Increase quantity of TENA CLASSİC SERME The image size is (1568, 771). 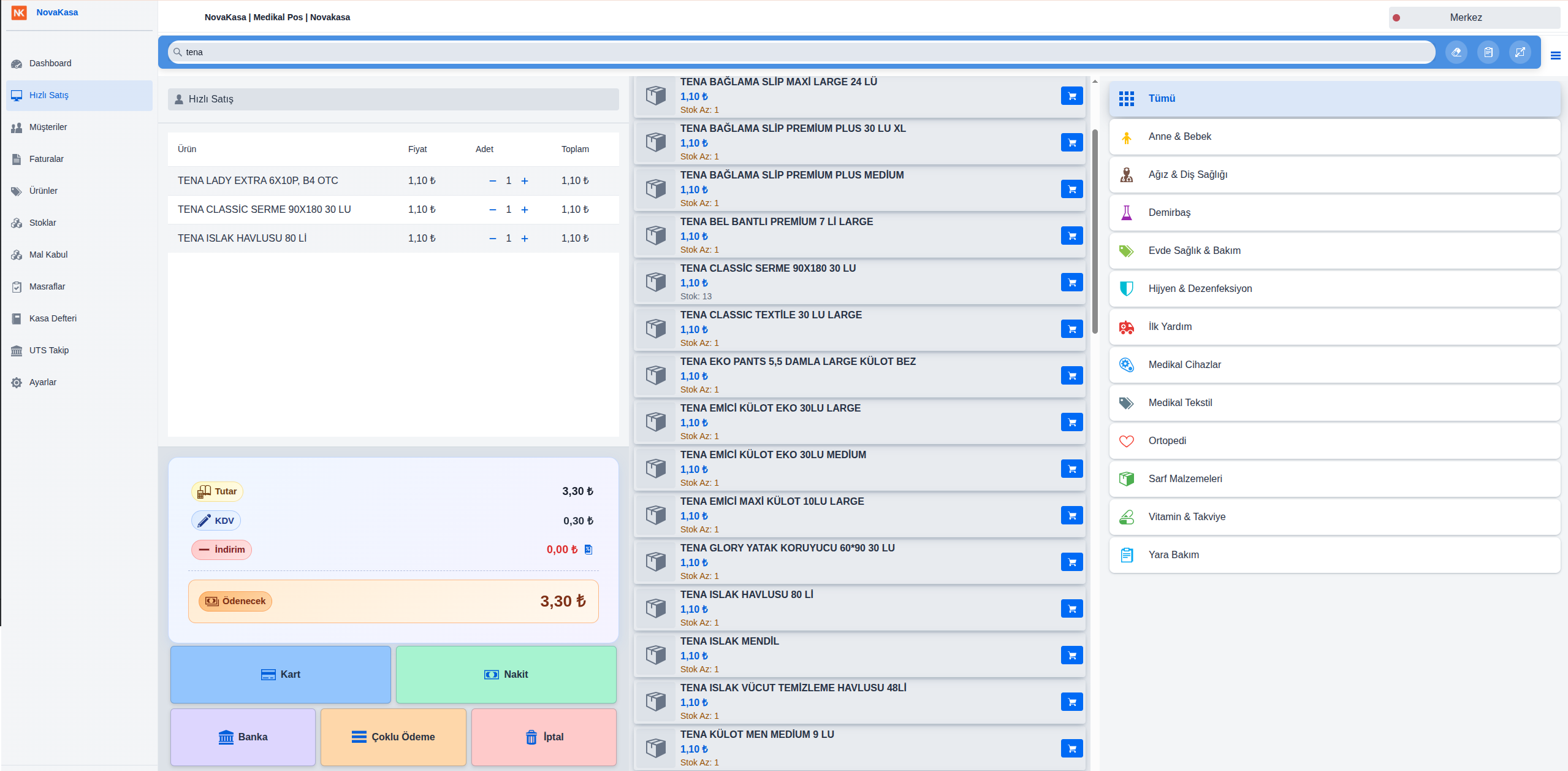[525, 210]
